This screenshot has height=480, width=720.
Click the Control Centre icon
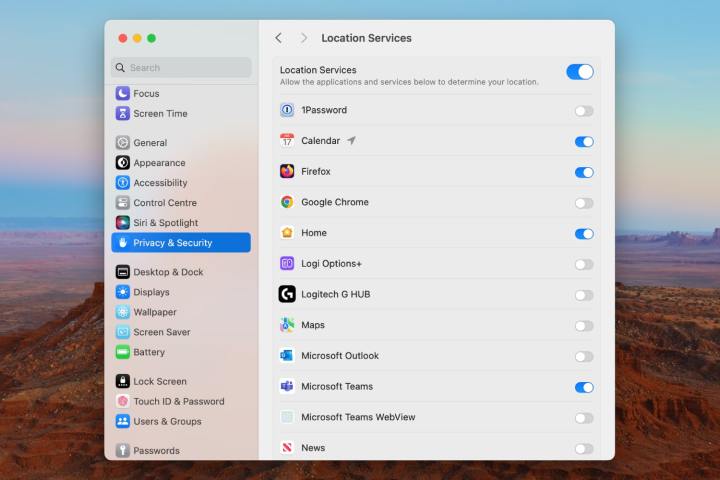point(123,203)
